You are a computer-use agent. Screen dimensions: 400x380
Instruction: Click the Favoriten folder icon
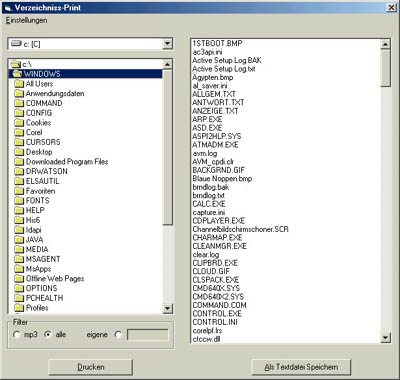[19, 191]
